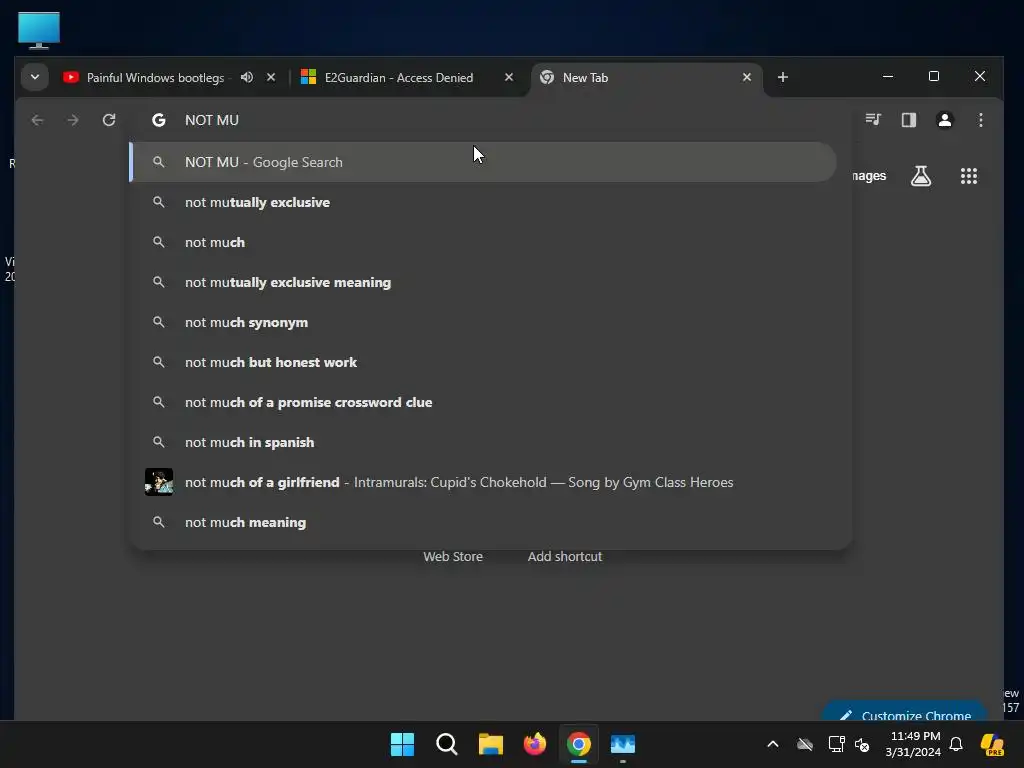Go back with the back arrow
Image resolution: width=1024 pixels, height=768 pixels.
click(x=37, y=120)
